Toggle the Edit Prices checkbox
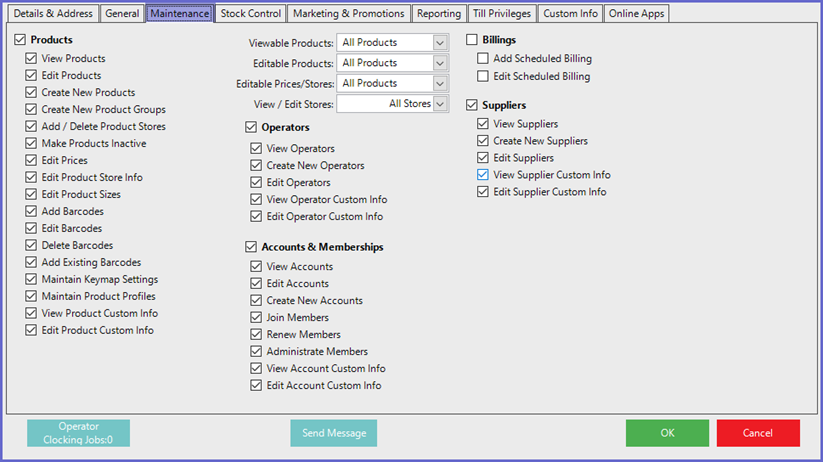Screen dimensions: 823x462 click(32, 161)
